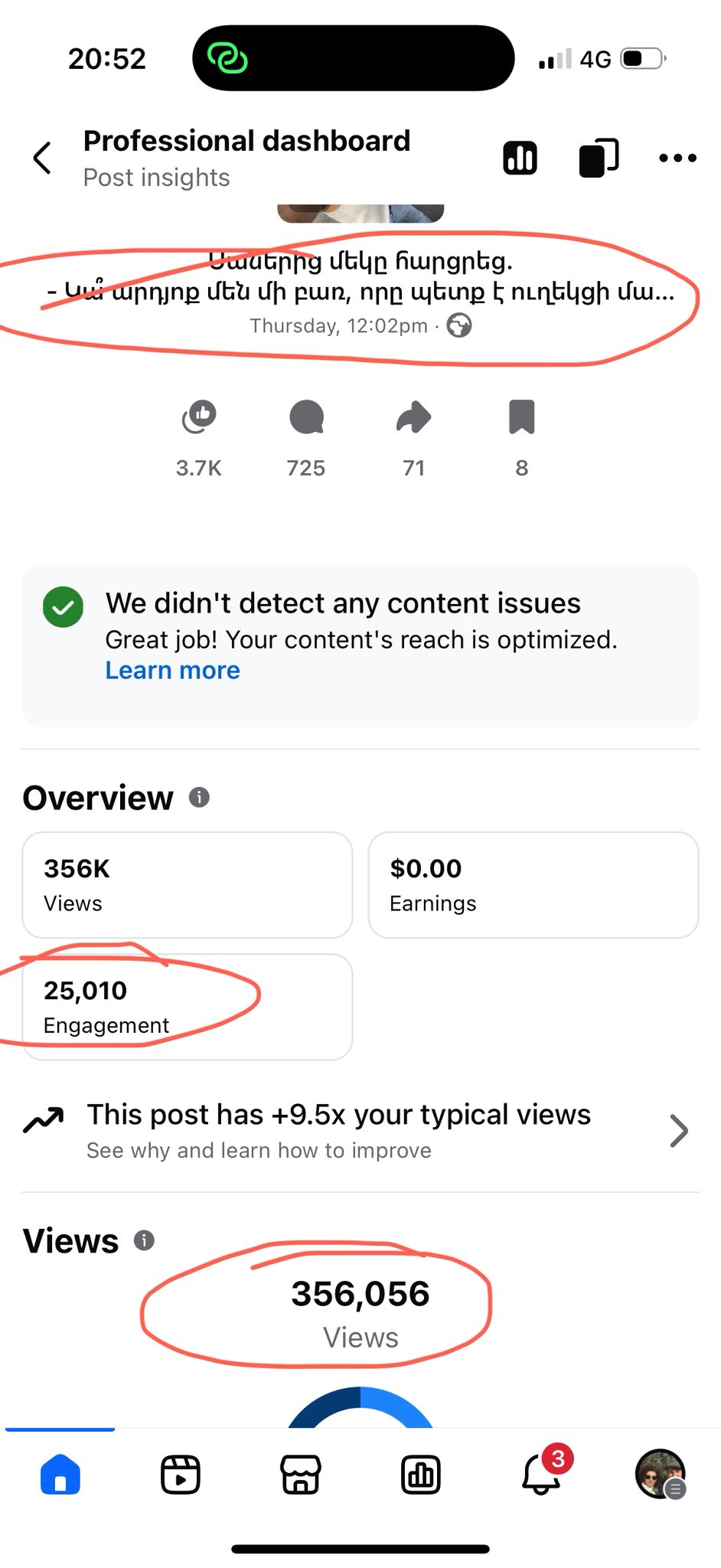Tap the comments bubble icon above 725
This screenshot has height=1568, width=721.
pyautogui.click(x=306, y=418)
